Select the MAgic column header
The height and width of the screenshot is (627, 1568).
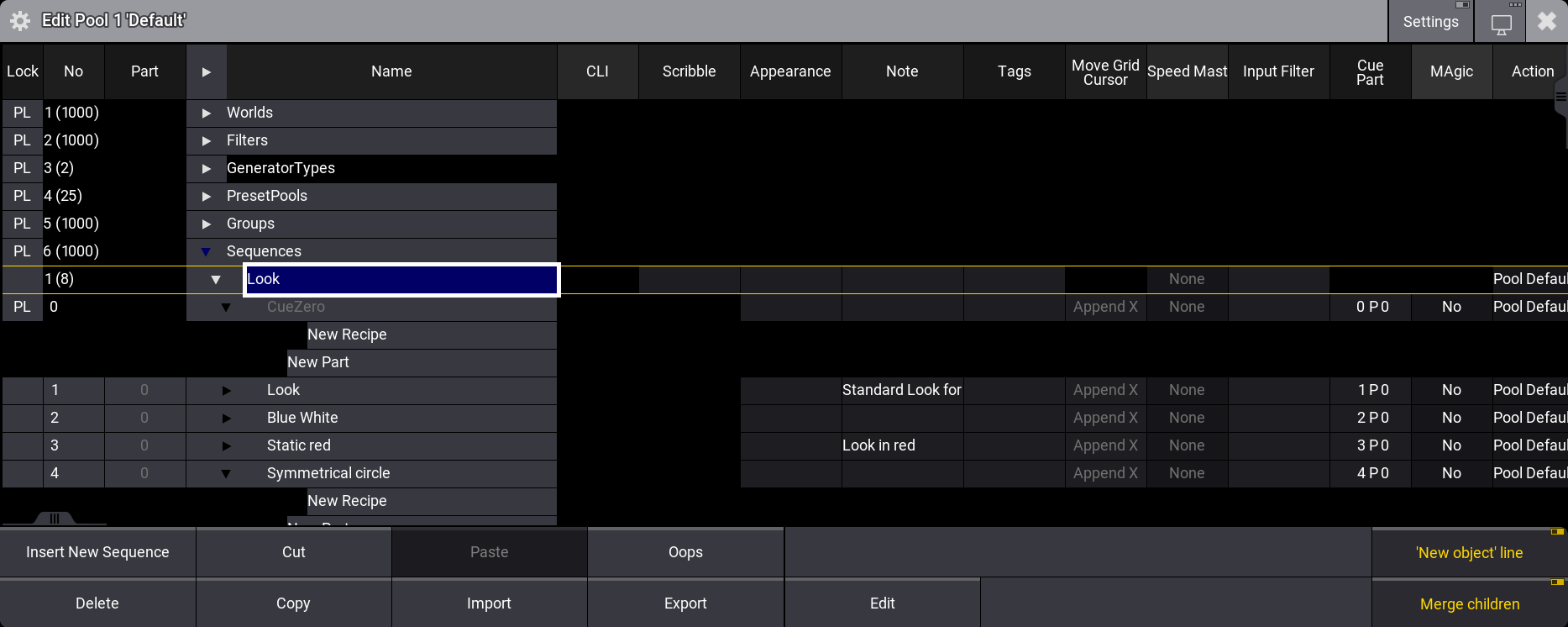[x=1451, y=71]
